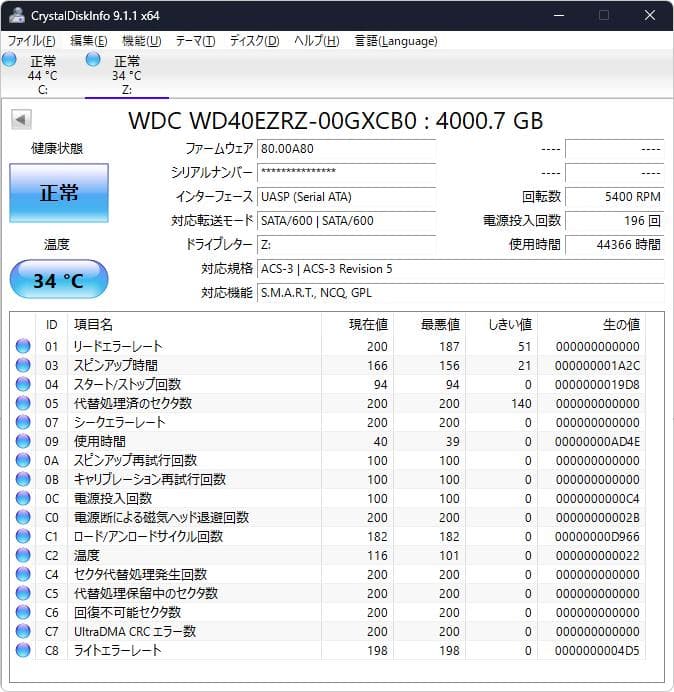The image size is (674, 692).
Task: Click the status orb for ID 0C 電源投入回数
Action: [23, 498]
